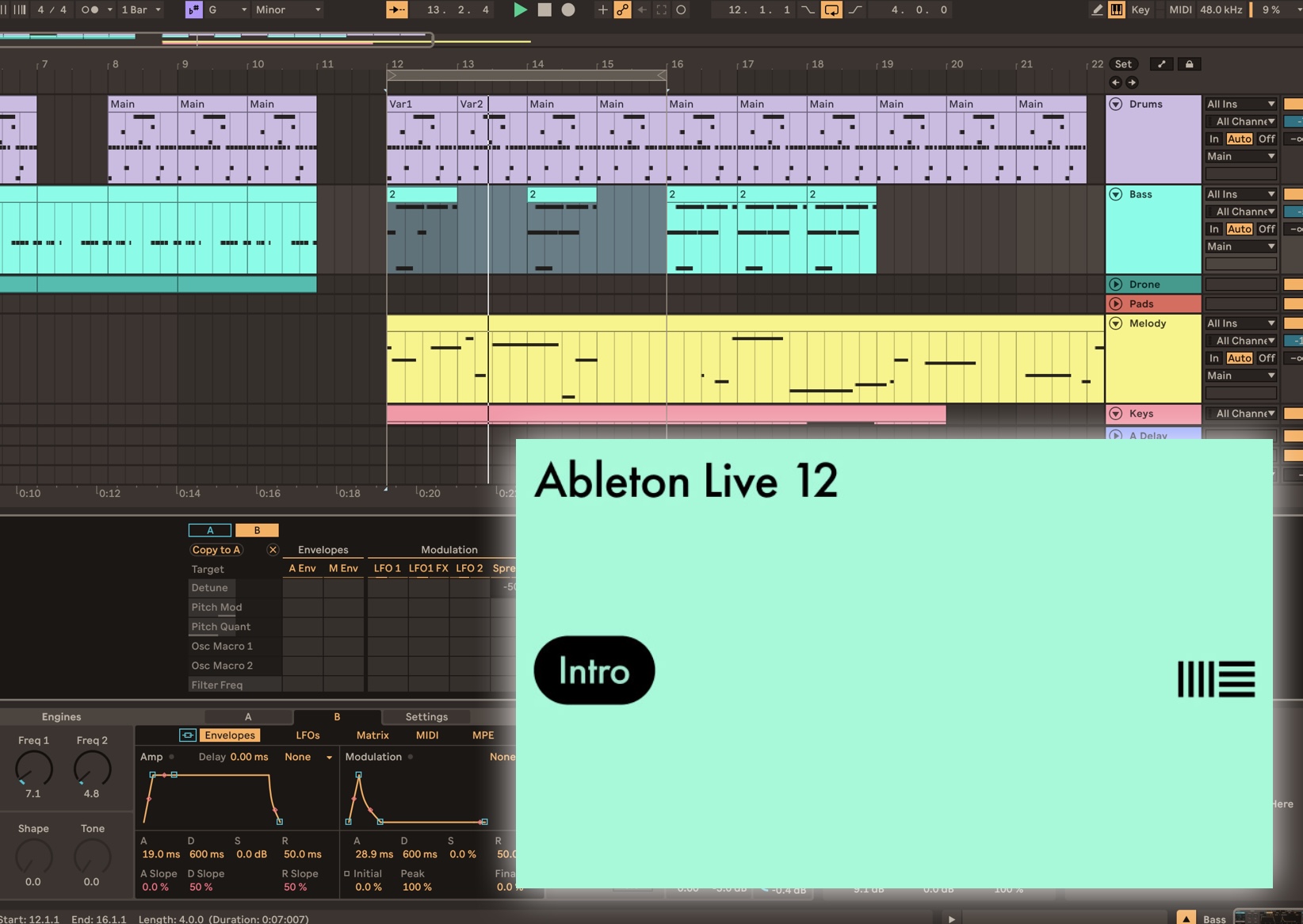Set Drums monitor to In
1303x924 pixels.
tap(1213, 139)
